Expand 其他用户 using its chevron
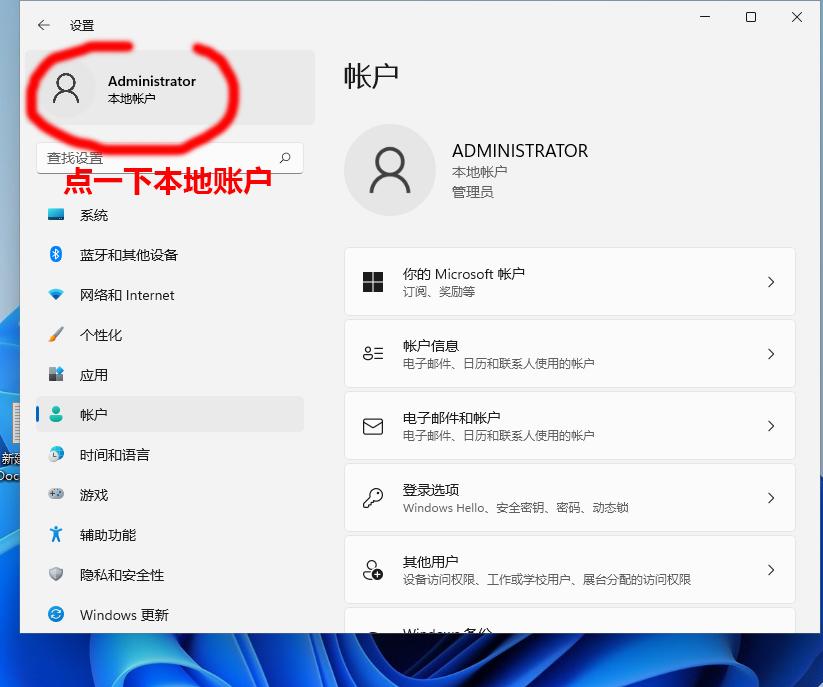This screenshot has width=823, height=687. [x=770, y=570]
